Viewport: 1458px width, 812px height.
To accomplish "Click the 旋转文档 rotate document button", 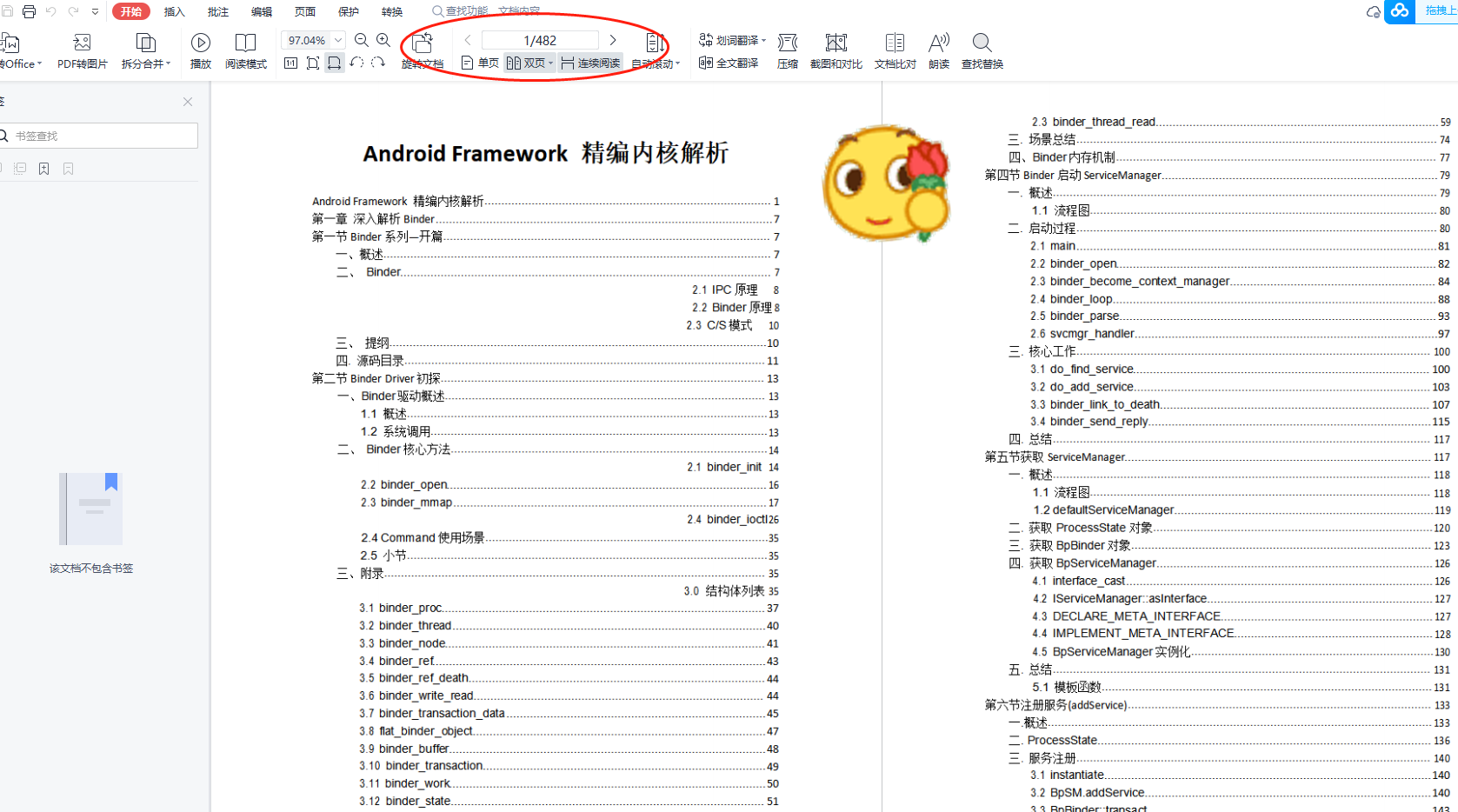I will 423,51.
